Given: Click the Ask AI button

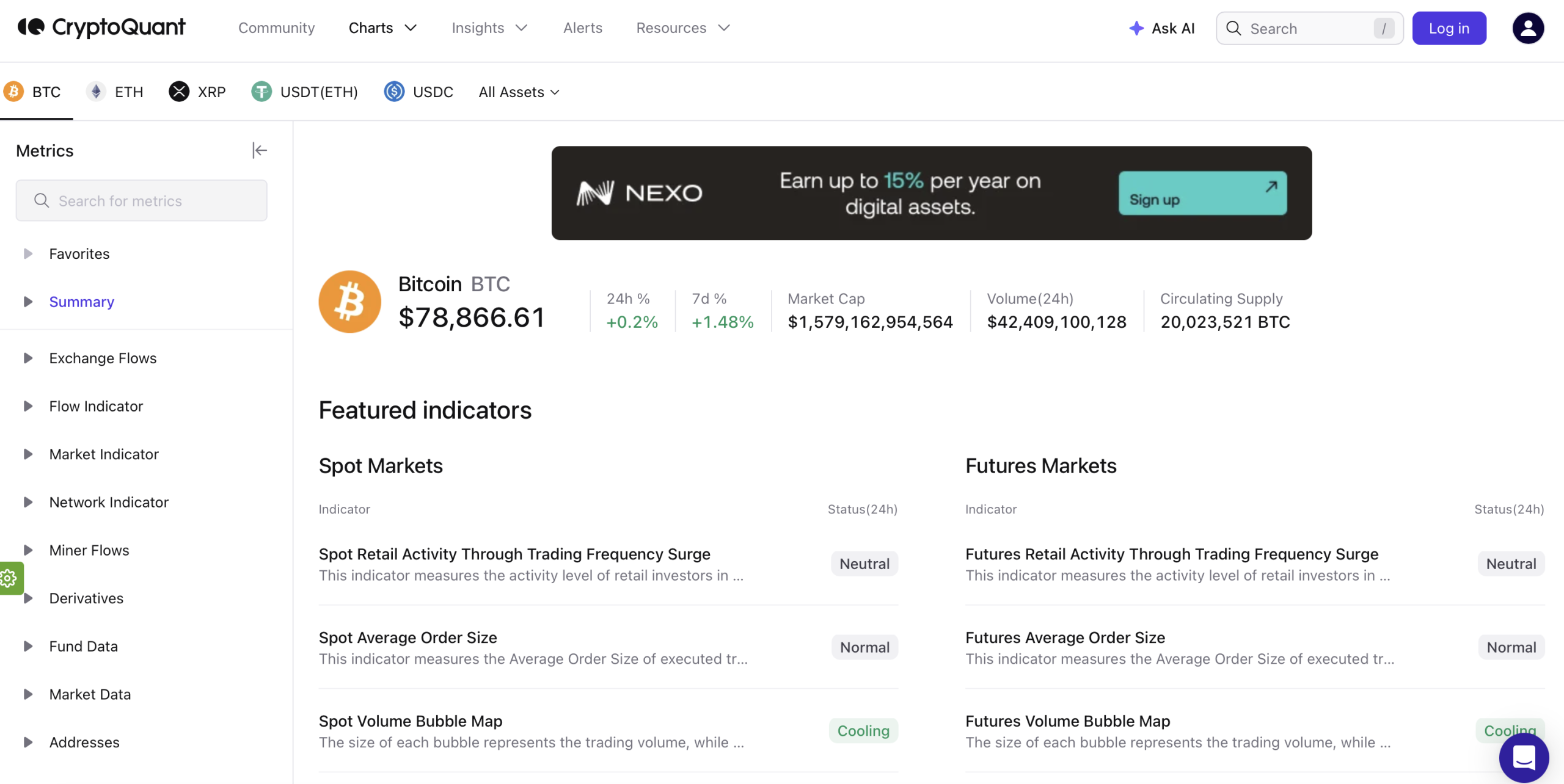Looking at the screenshot, I should pos(1161,28).
